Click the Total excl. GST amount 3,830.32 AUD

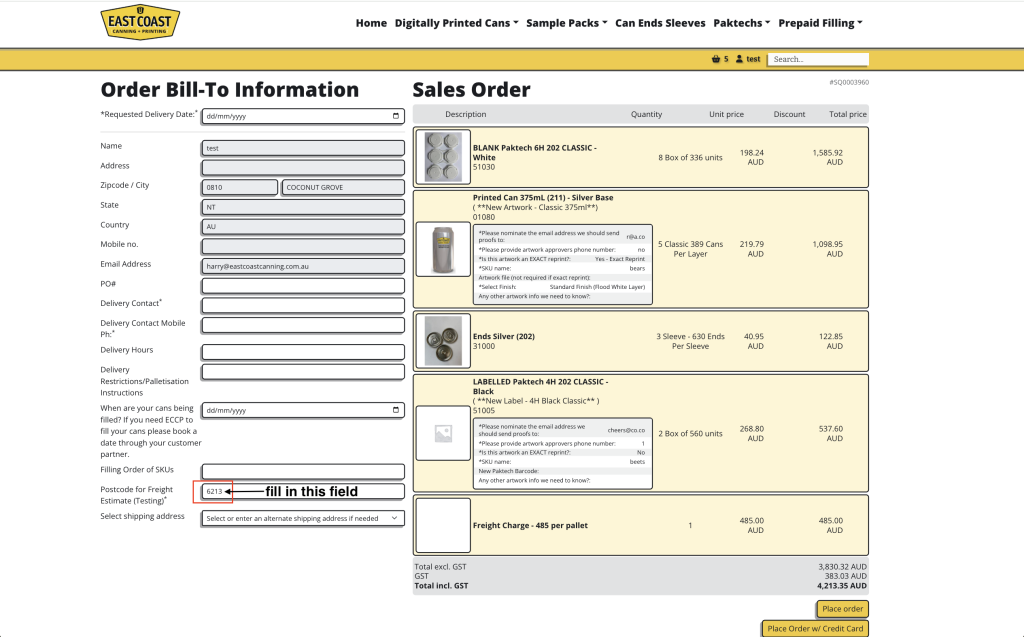[842, 567]
